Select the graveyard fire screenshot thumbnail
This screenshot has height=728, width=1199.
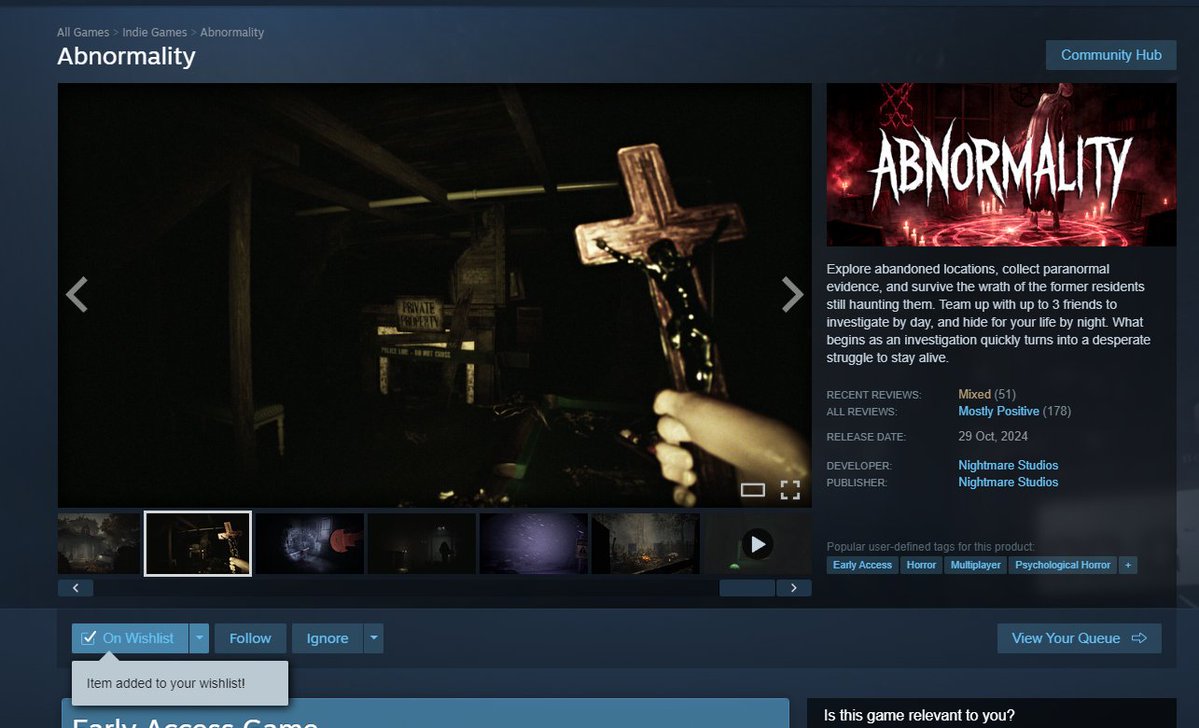click(645, 544)
